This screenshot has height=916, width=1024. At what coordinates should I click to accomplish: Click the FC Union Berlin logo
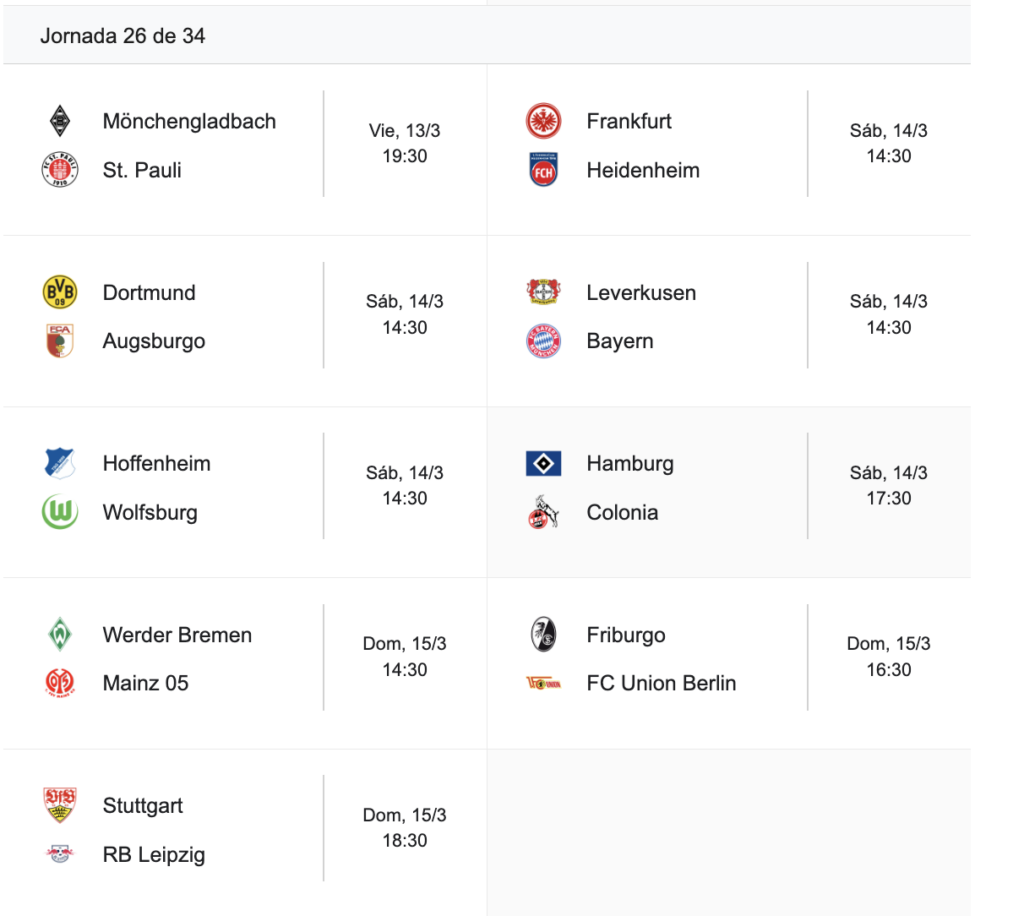pyautogui.click(x=544, y=683)
